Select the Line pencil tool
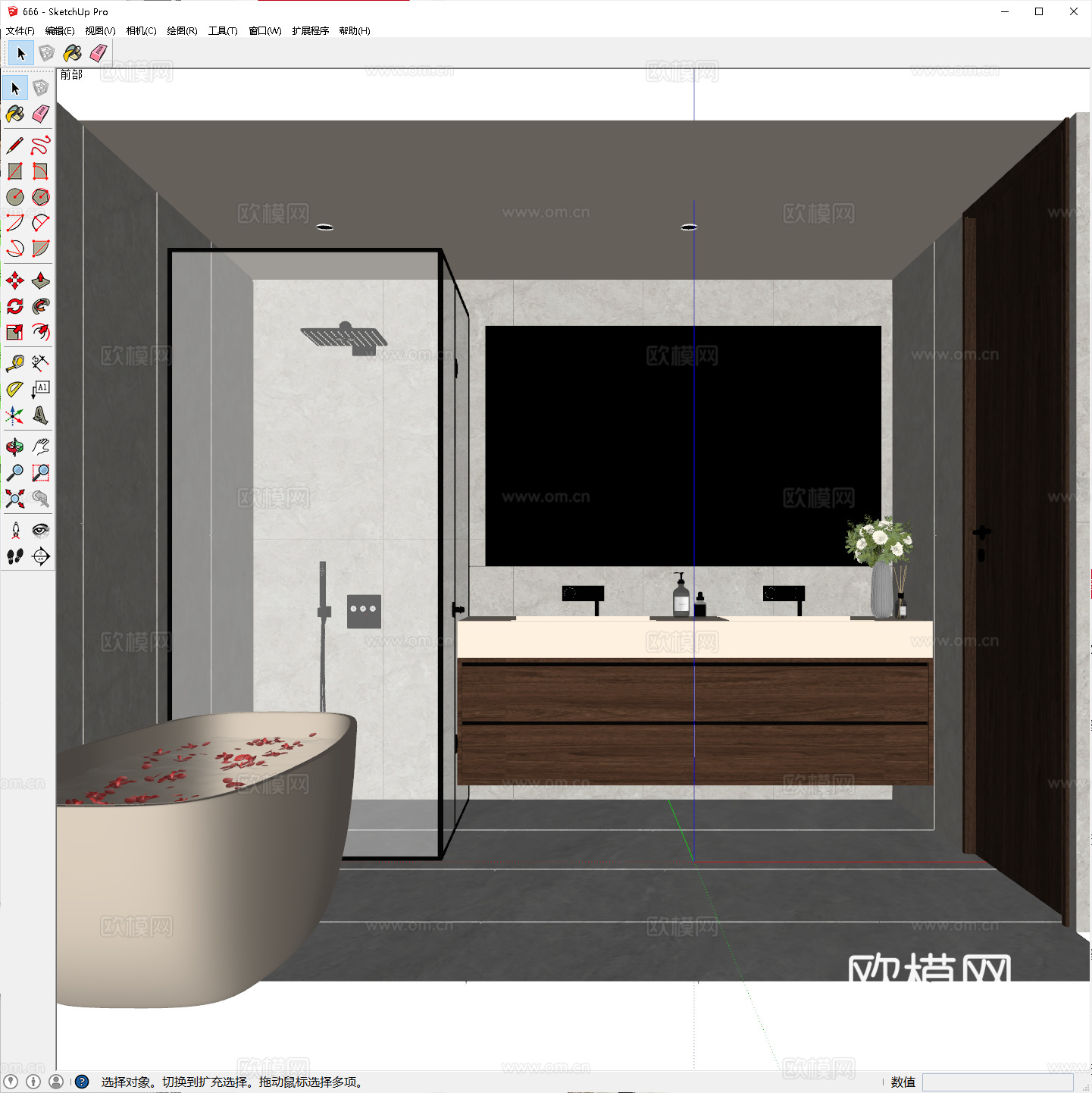1092x1093 pixels. (15, 145)
